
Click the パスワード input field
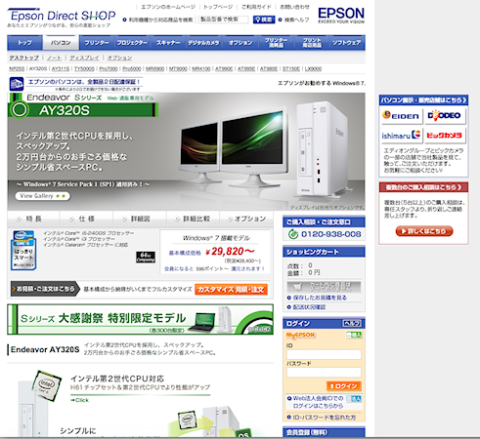tap(324, 372)
